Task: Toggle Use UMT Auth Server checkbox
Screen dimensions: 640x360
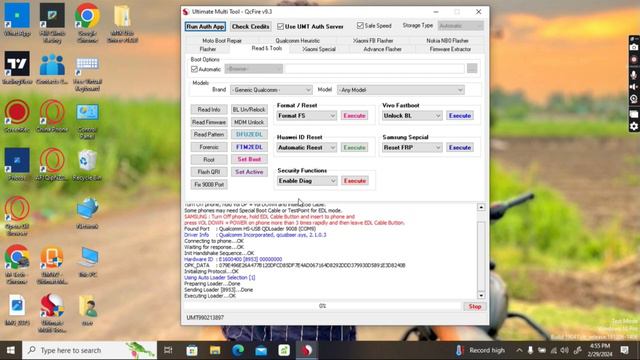Action: [280, 26]
